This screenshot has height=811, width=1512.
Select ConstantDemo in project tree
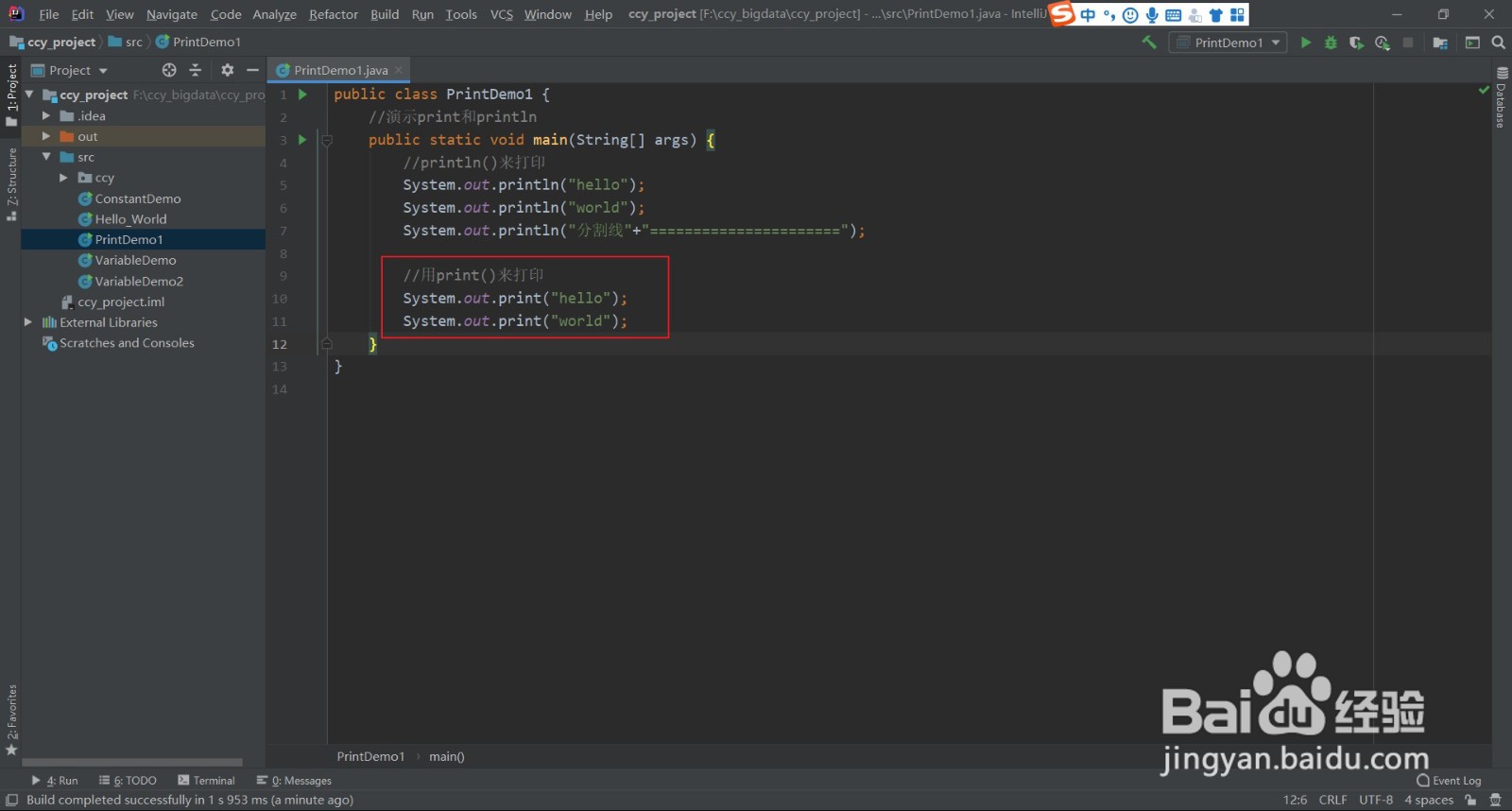click(138, 198)
